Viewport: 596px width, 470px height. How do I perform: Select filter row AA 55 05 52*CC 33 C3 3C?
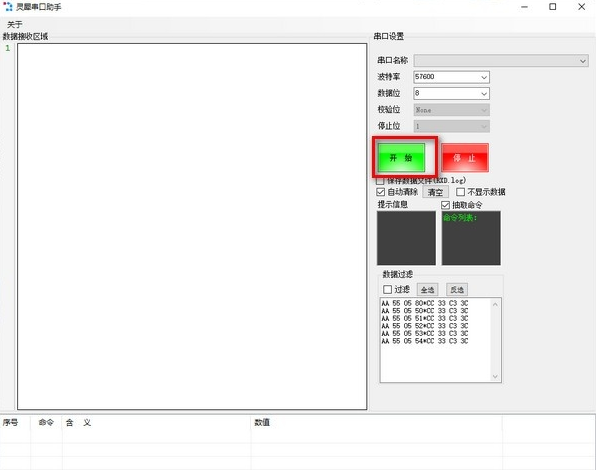(x=425, y=326)
